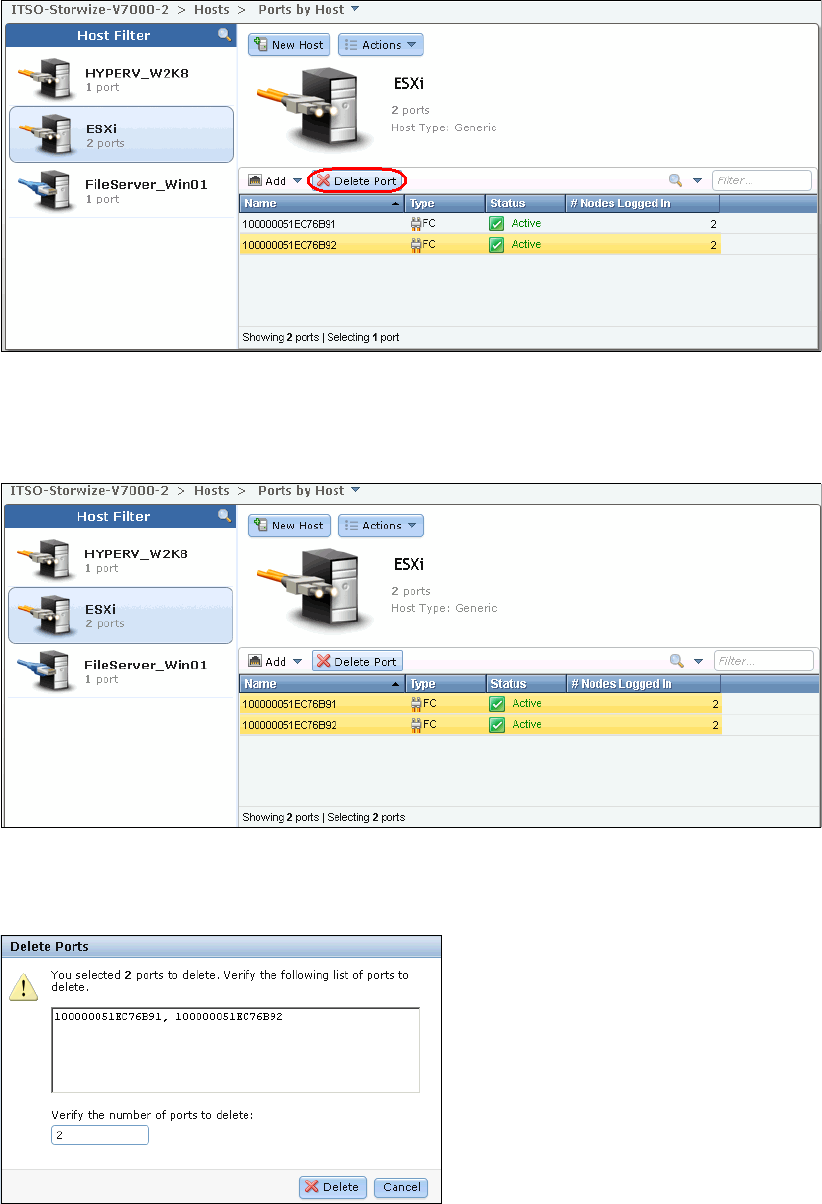
Task: Click the port count verification field
Action: [x=100, y=1135]
